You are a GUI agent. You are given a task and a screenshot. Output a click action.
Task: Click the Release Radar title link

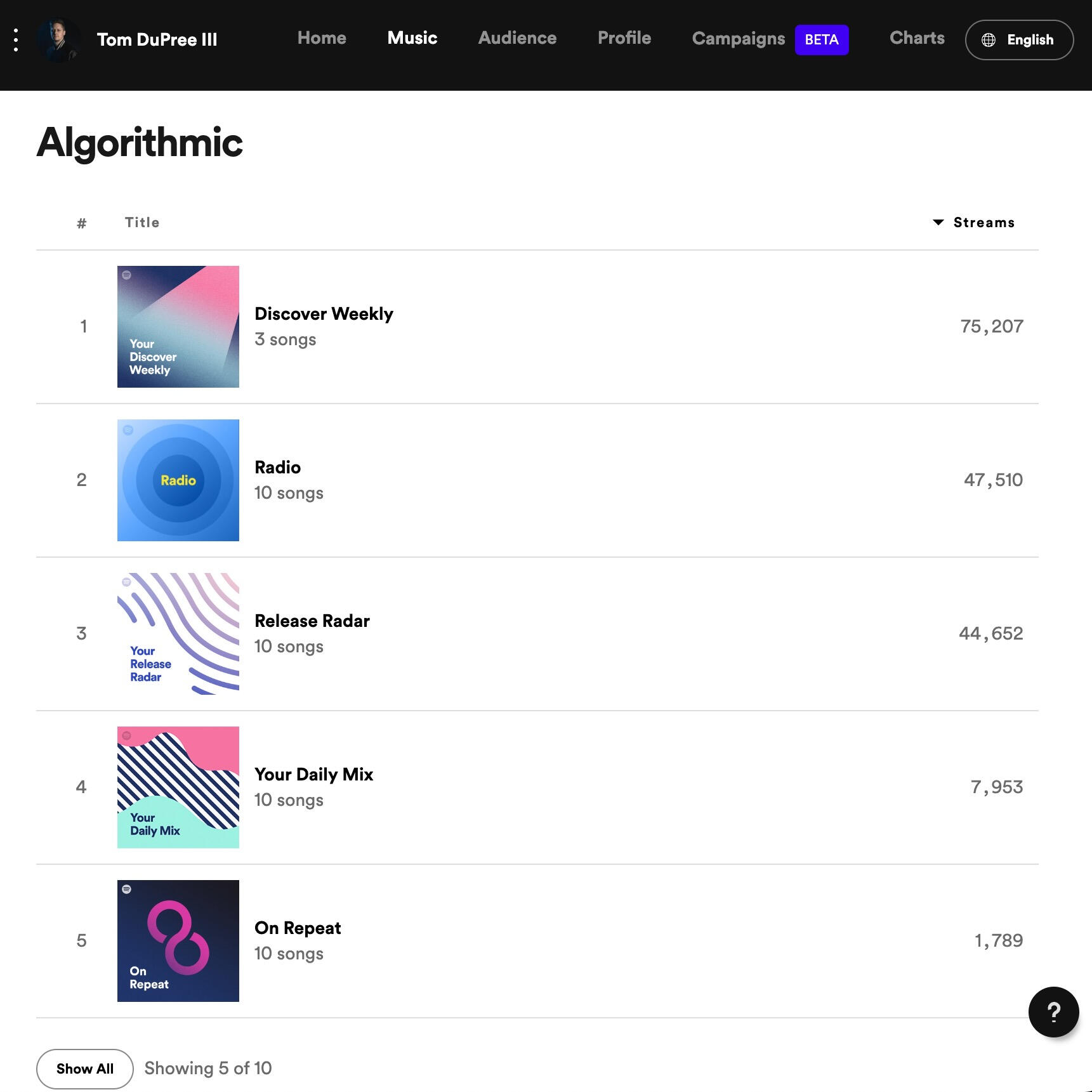coord(312,621)
